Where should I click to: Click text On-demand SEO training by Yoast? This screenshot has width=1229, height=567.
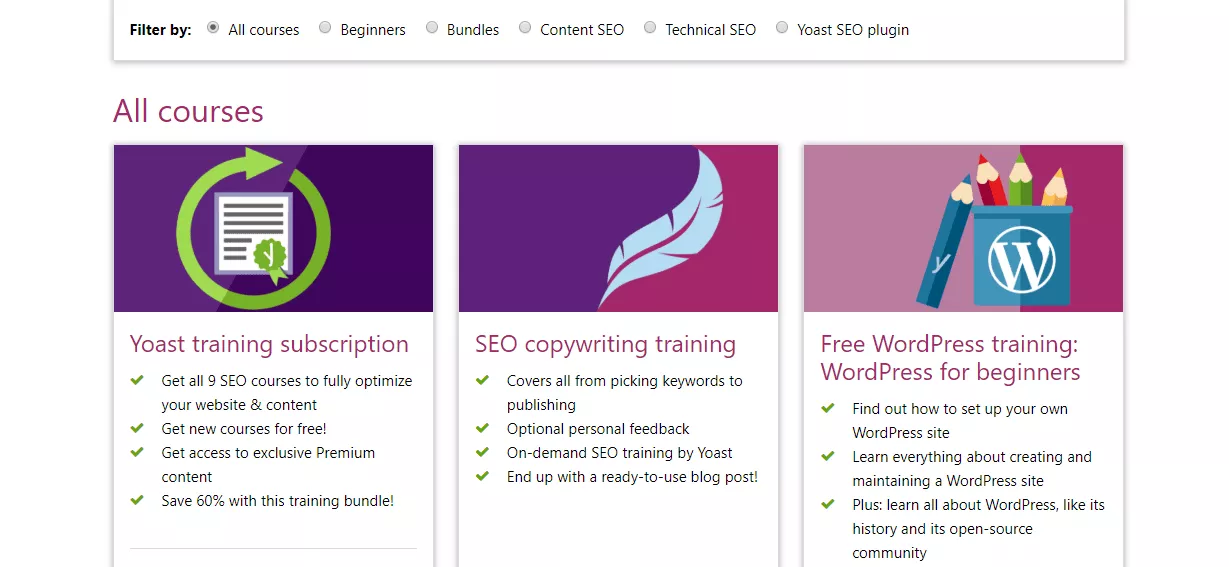tap(620, 453)
